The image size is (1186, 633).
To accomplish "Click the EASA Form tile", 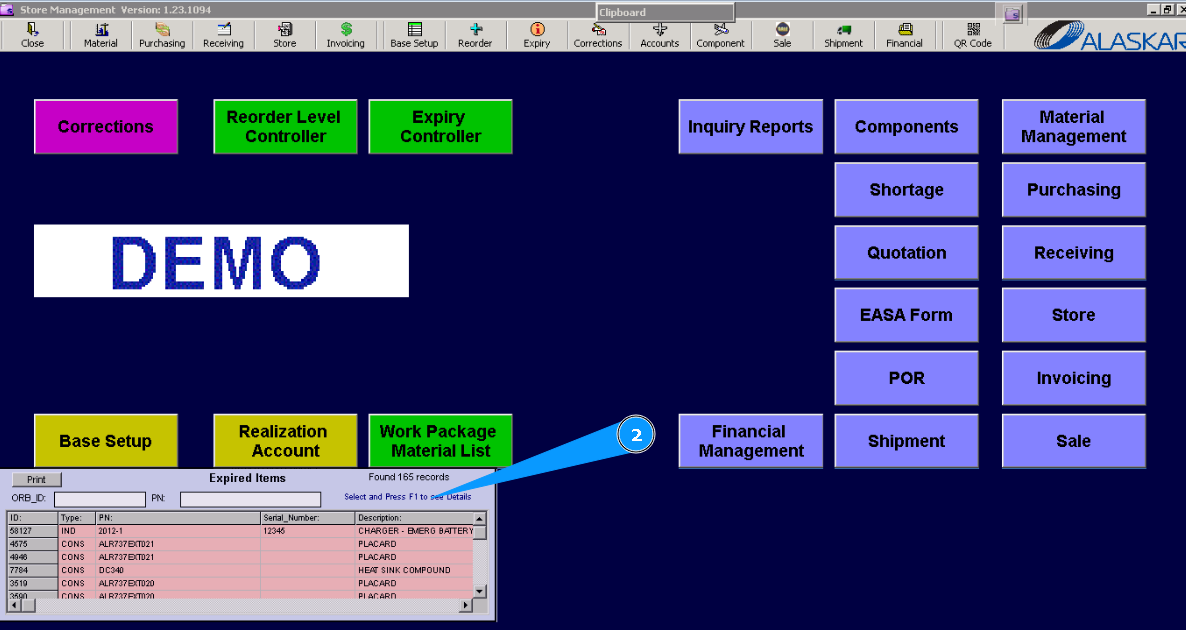I will [906, 315].
